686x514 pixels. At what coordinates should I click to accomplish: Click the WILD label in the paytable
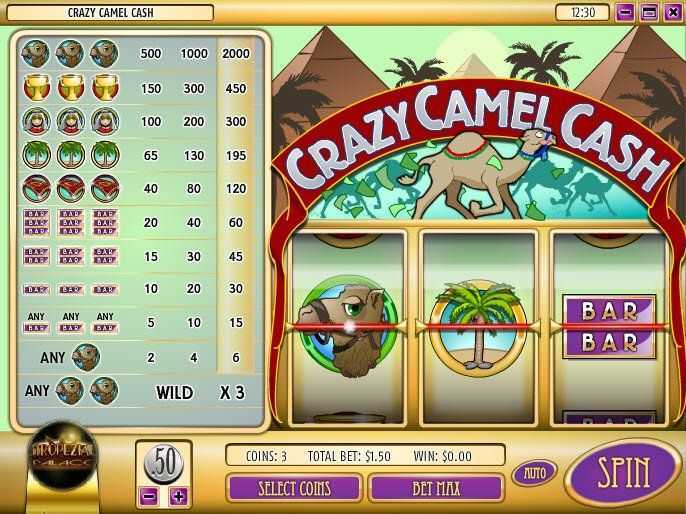[x=175, y=392]
